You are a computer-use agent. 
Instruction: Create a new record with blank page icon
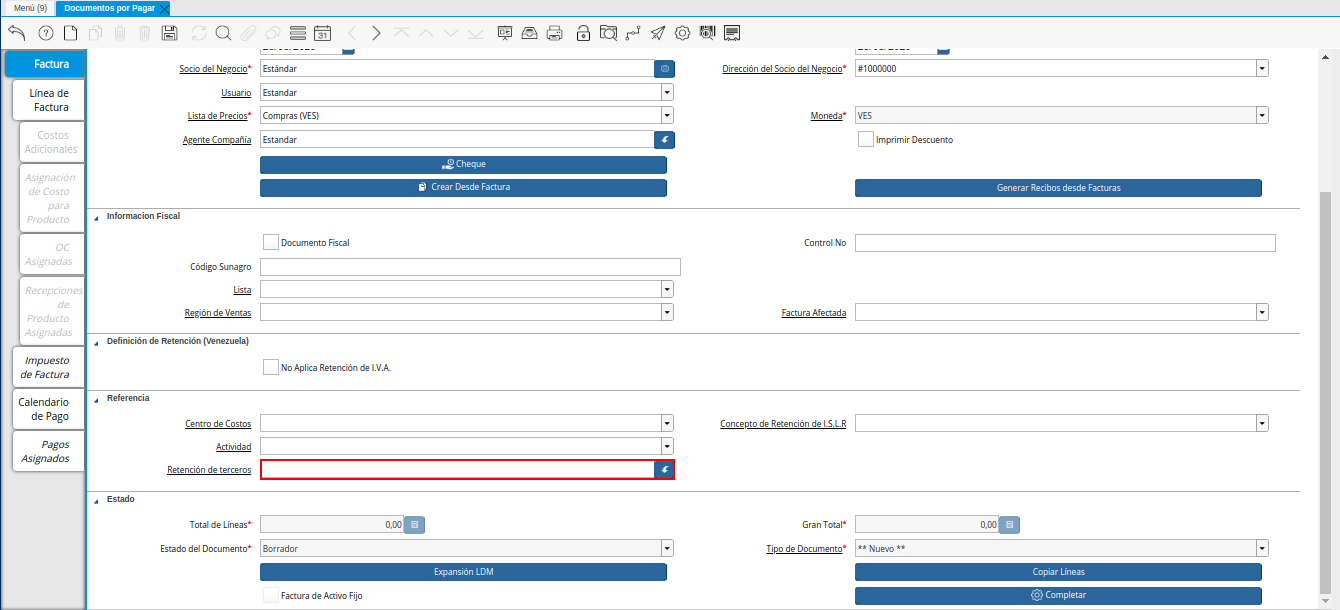70,33
